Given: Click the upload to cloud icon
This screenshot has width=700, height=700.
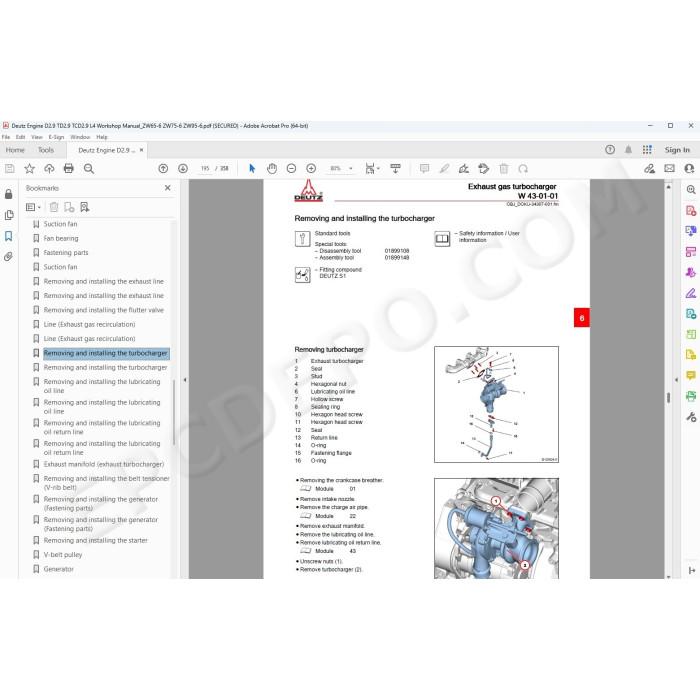Looking at the screenshot, I should coord(49,168).
